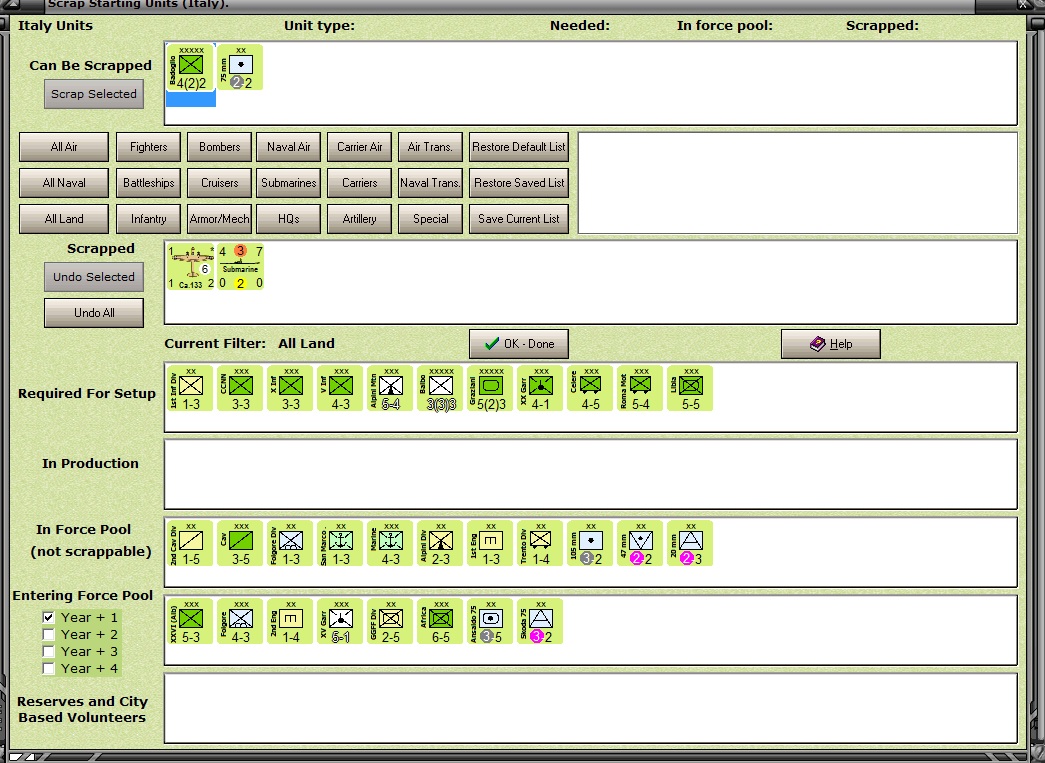This screenshot has width=1045, height=763.
Task: Click Restore Default List
Action: [x=519, y=147]
